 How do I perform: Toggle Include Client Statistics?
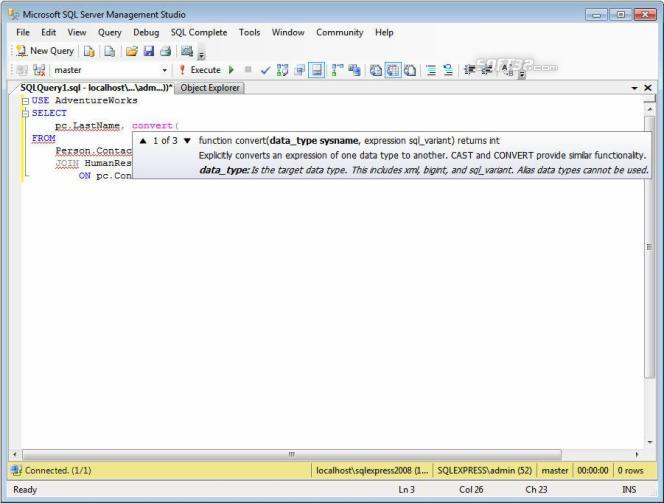point(354,70)
